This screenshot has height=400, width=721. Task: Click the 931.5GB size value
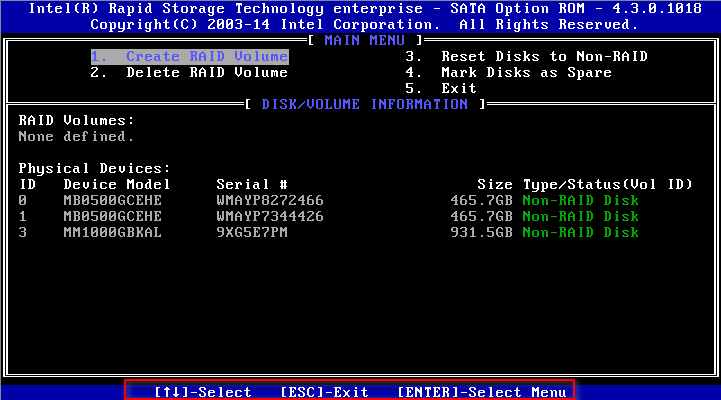click(481, 233)
